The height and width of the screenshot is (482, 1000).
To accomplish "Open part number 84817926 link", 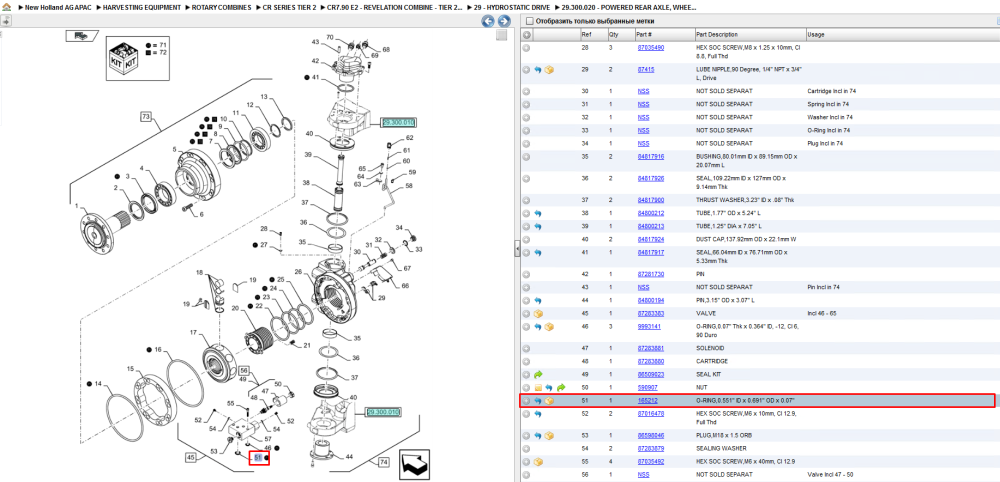I will (x=651, y=178).
